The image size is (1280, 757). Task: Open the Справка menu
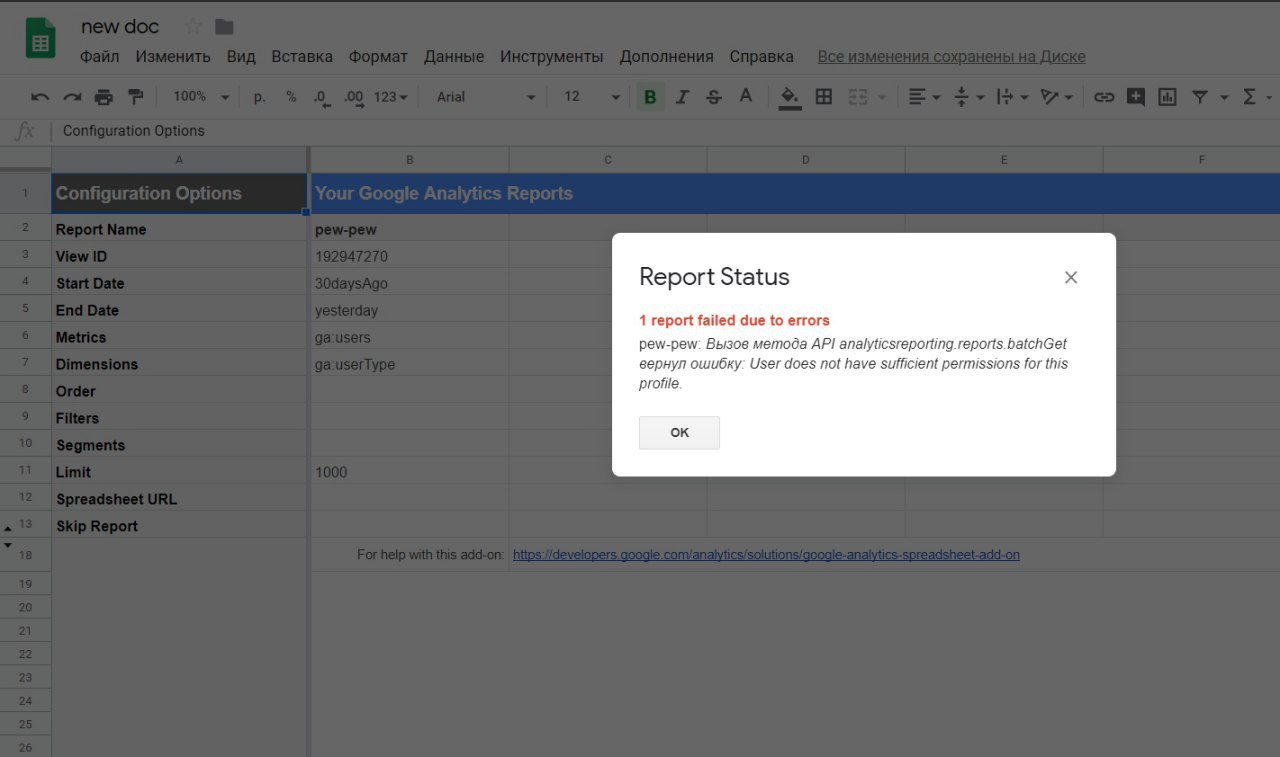(762, 57)
